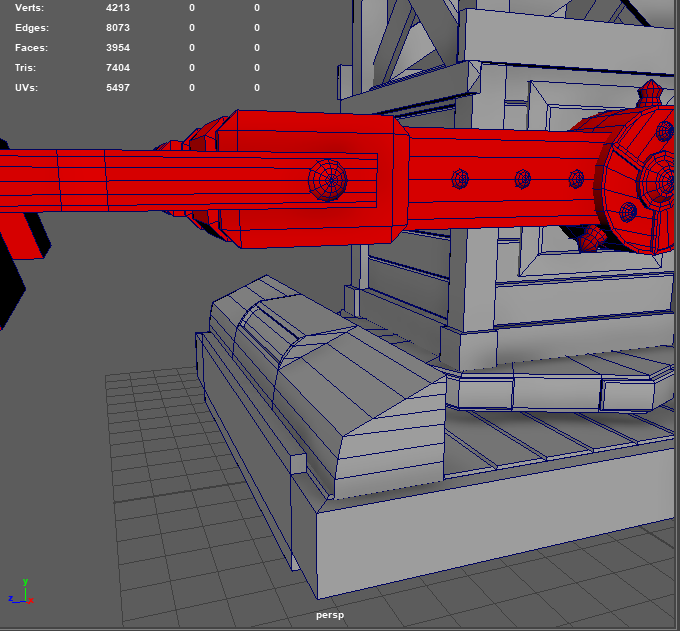Select the Verts: label in heads-up display

(29, 8)
